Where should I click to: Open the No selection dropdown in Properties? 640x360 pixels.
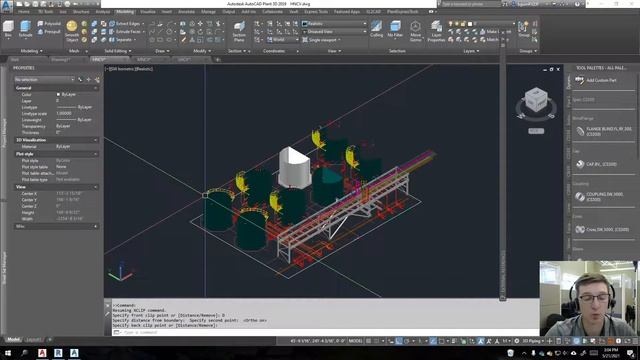44,80
